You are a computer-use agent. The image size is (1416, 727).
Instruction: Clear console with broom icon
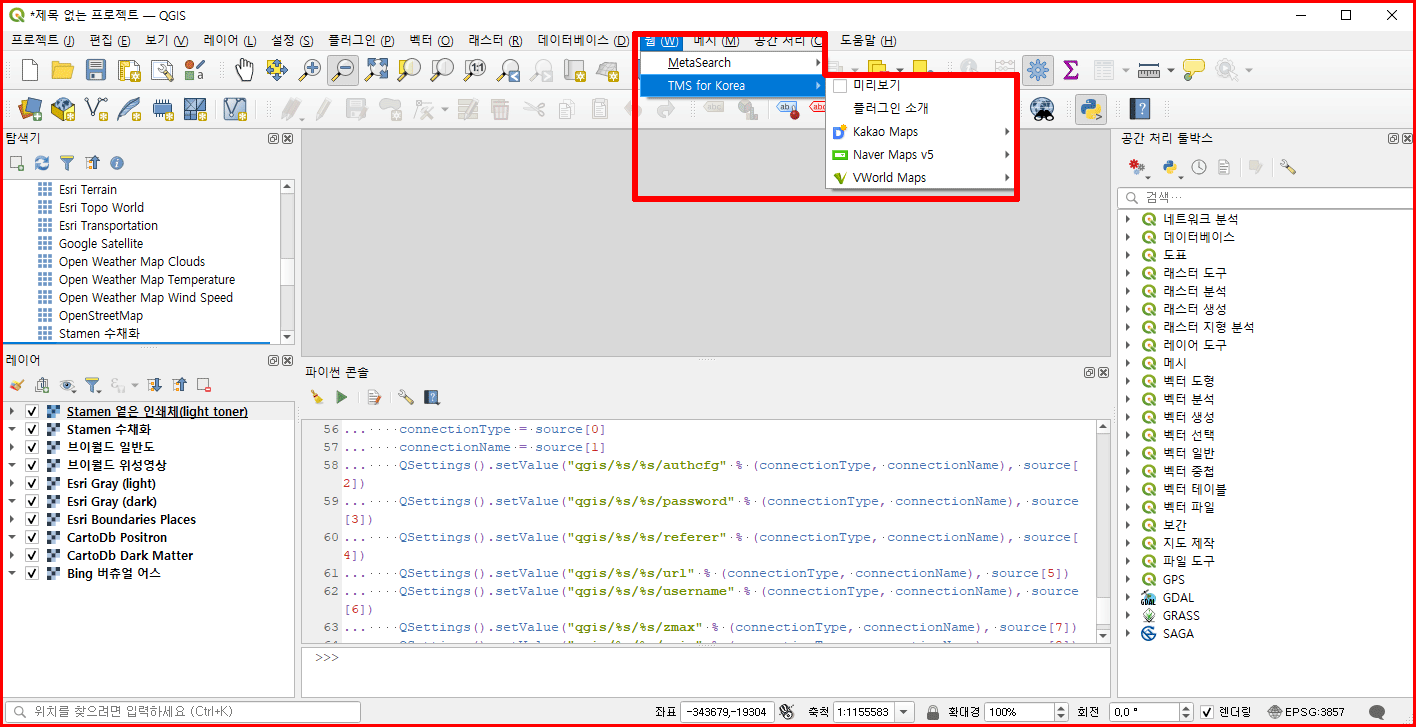click(x=316, y=397)
